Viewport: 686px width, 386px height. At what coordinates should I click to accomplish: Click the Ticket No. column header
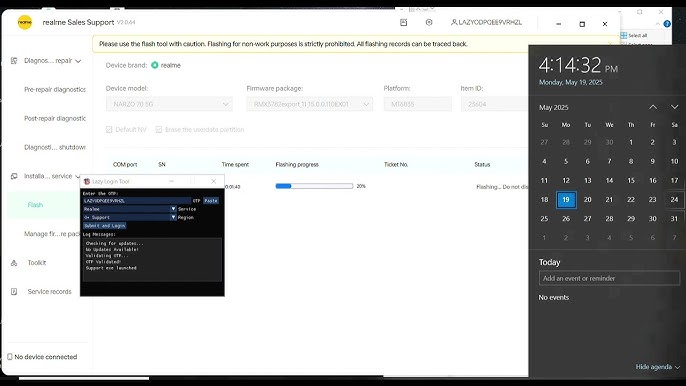click(x=396, y=165)
